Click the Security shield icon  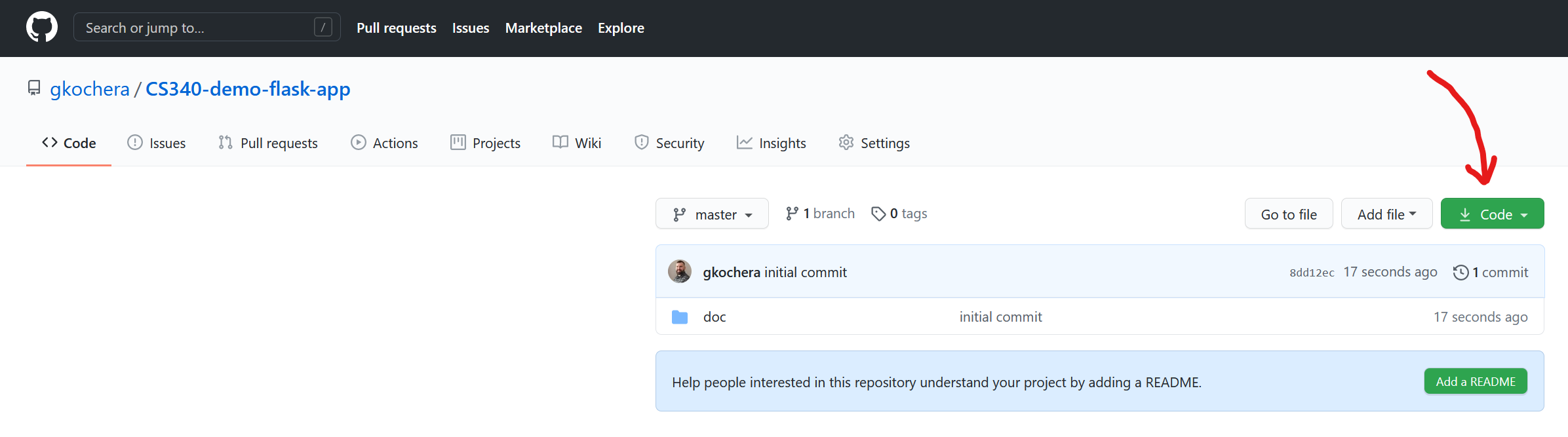click(641, 142)
